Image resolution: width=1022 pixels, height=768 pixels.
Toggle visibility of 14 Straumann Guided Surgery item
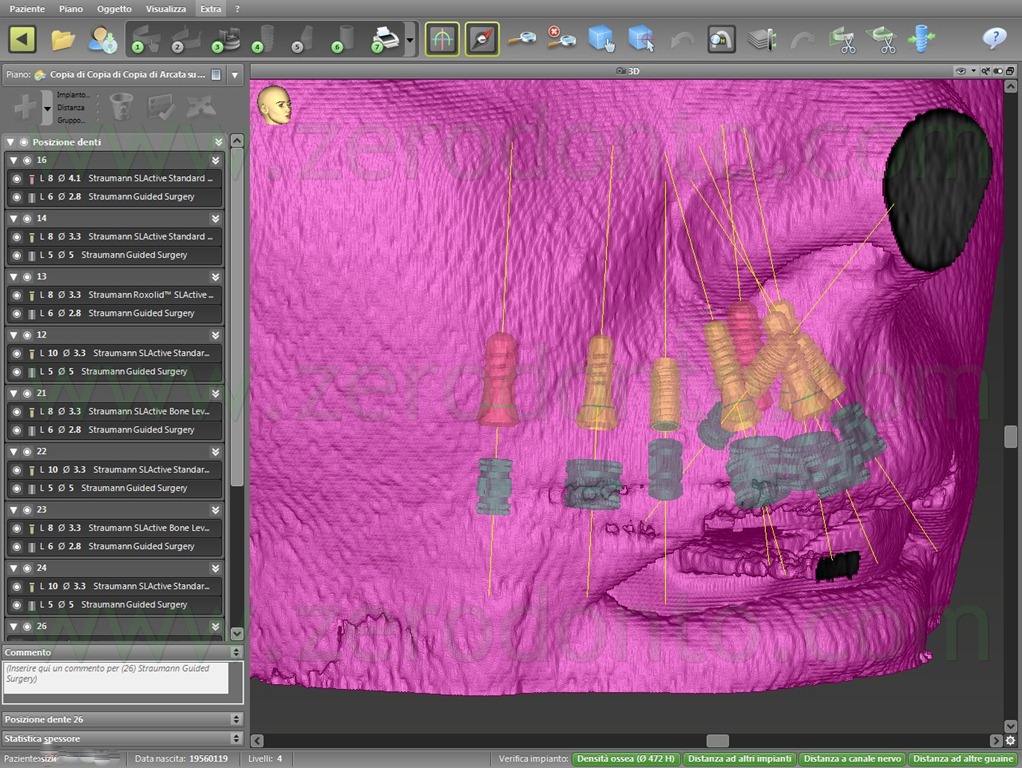tap(17, 255)
